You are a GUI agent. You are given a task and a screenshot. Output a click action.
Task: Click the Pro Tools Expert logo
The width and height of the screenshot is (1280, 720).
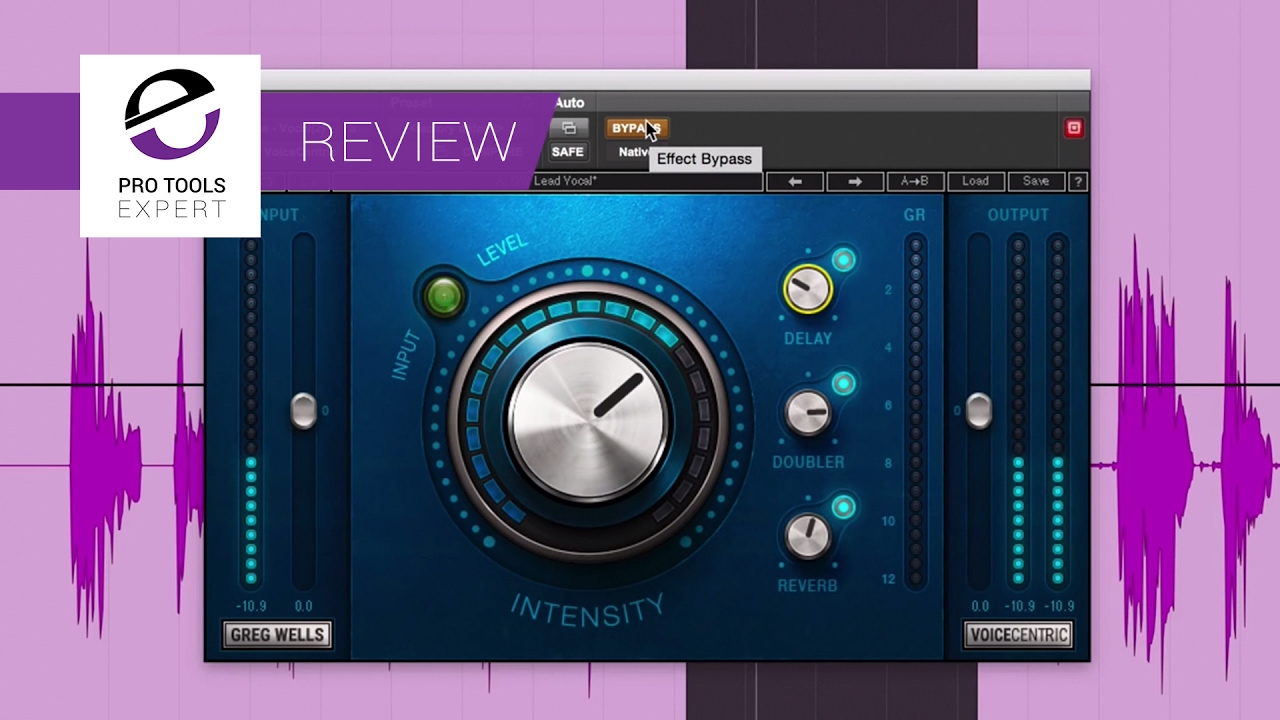point(170,146)
